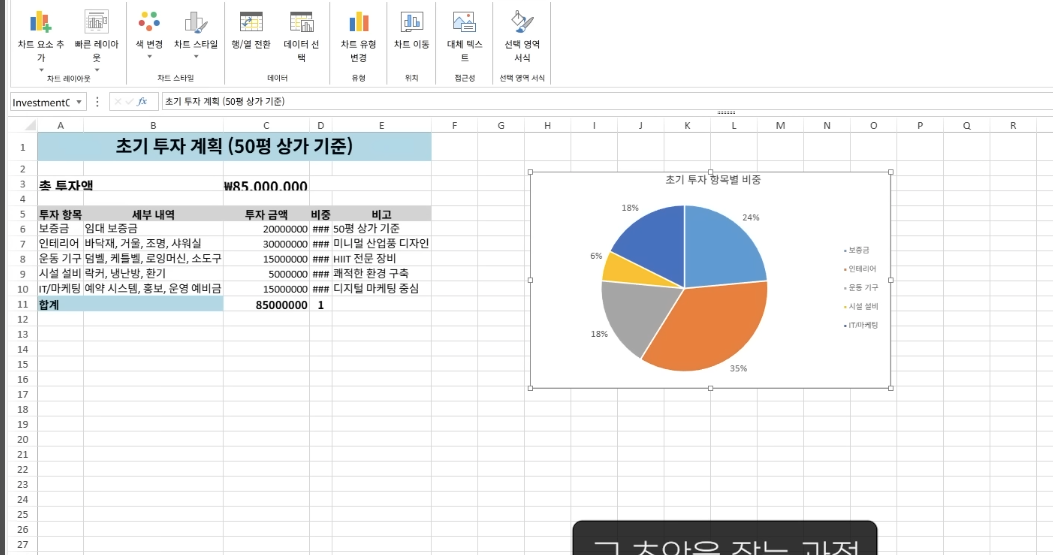Expand the 빠른 레이아웃 dropdown arrow
The image size is (1053, 555).
coord(97,70)
